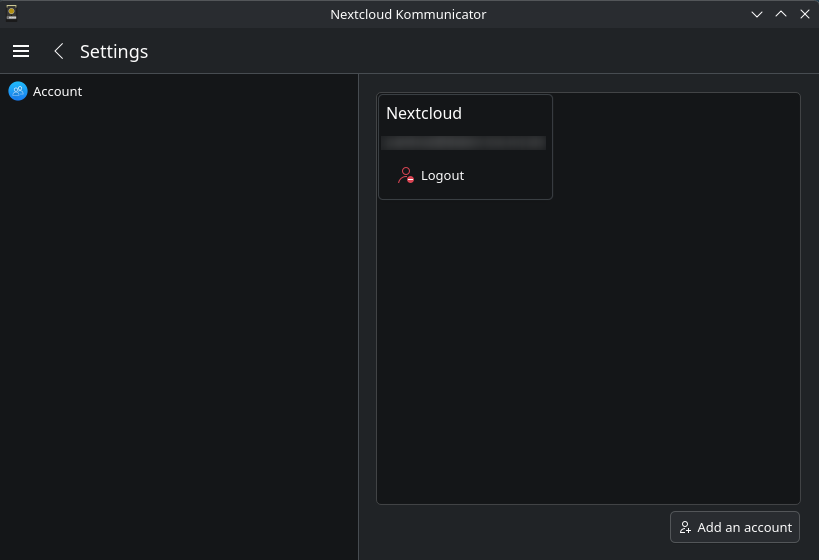Click the Add an account button
Image resolution: width=819 pixels, height=560 pixels.
coord(734,527)
